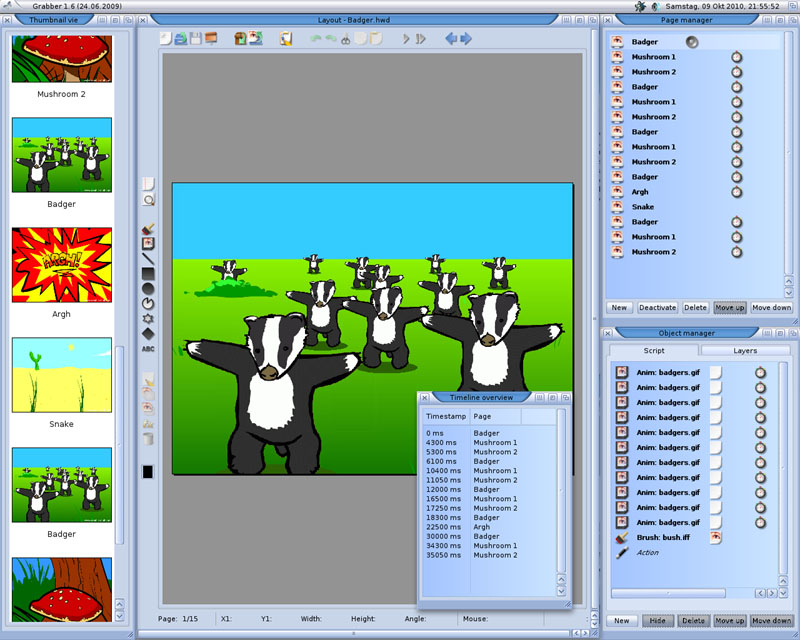The width and height of the screenshot is (800, 640).
Task: Click the Thumbnail view vertical scrollbar handle
Action: pos(119,446)
